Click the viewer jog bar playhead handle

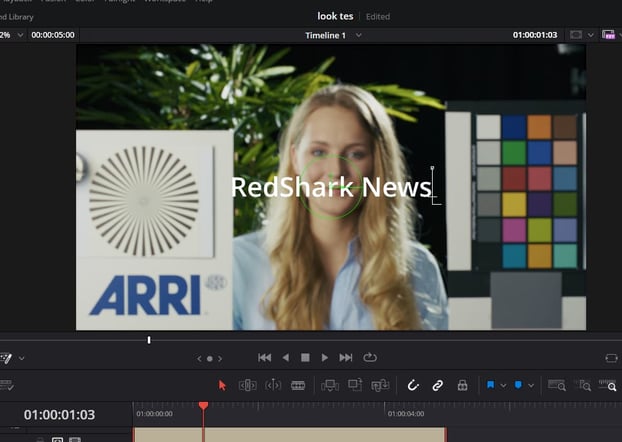(x=149, y=340)
